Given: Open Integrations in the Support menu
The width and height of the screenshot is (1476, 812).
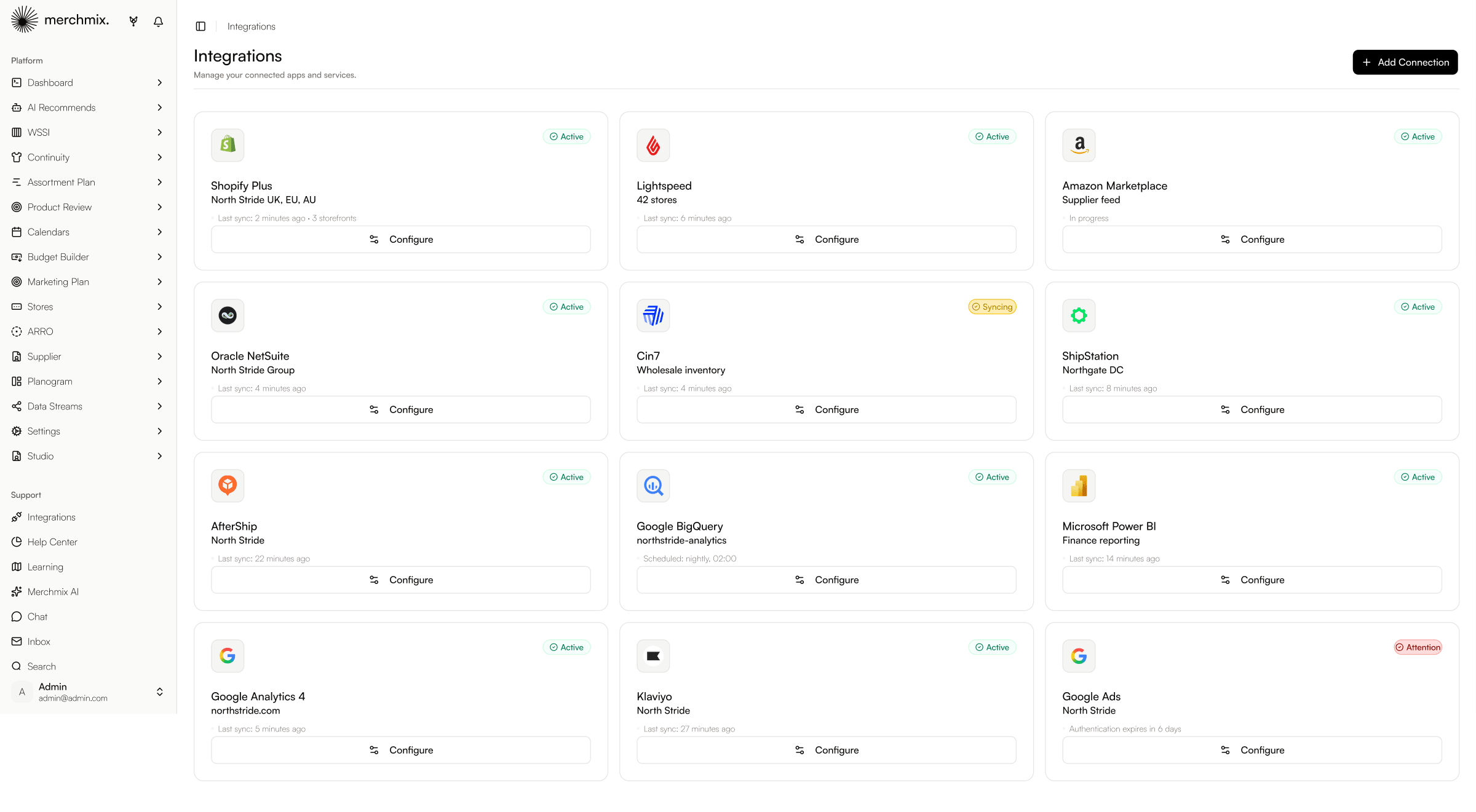Looking at the screenshot, I should pyautogui.click(x=88, y=517).
